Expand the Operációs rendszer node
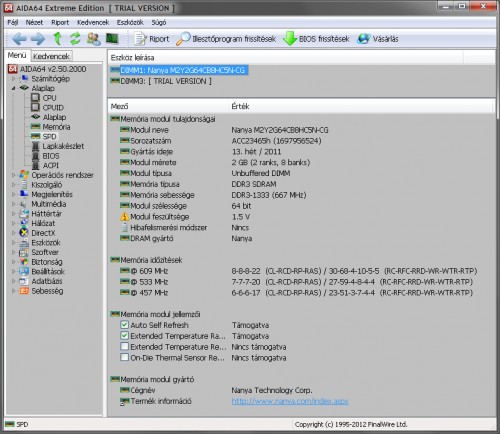Screen dimensions: 500x434 point(14,175)
